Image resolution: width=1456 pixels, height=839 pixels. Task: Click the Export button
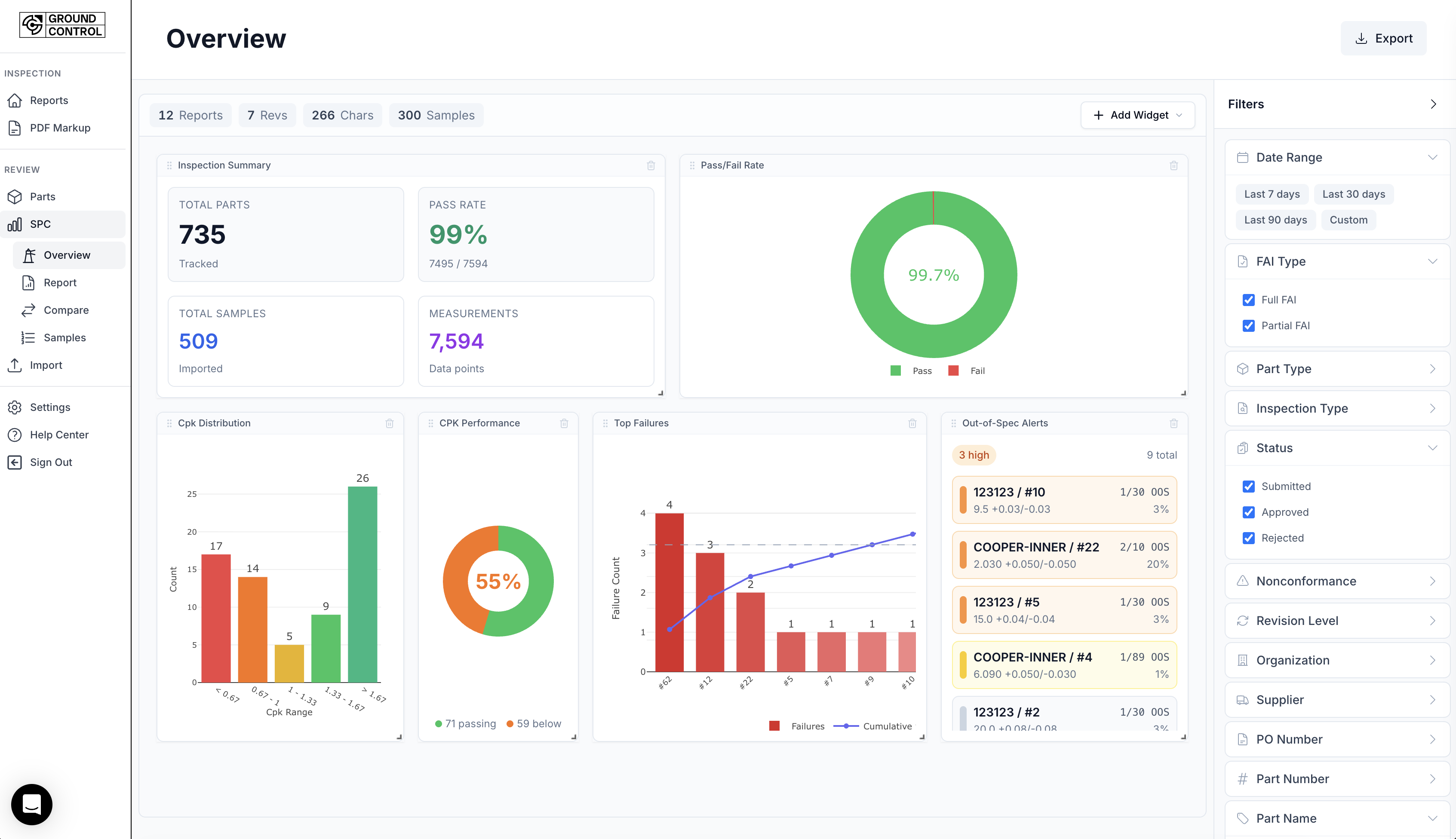pos(1383,38)
